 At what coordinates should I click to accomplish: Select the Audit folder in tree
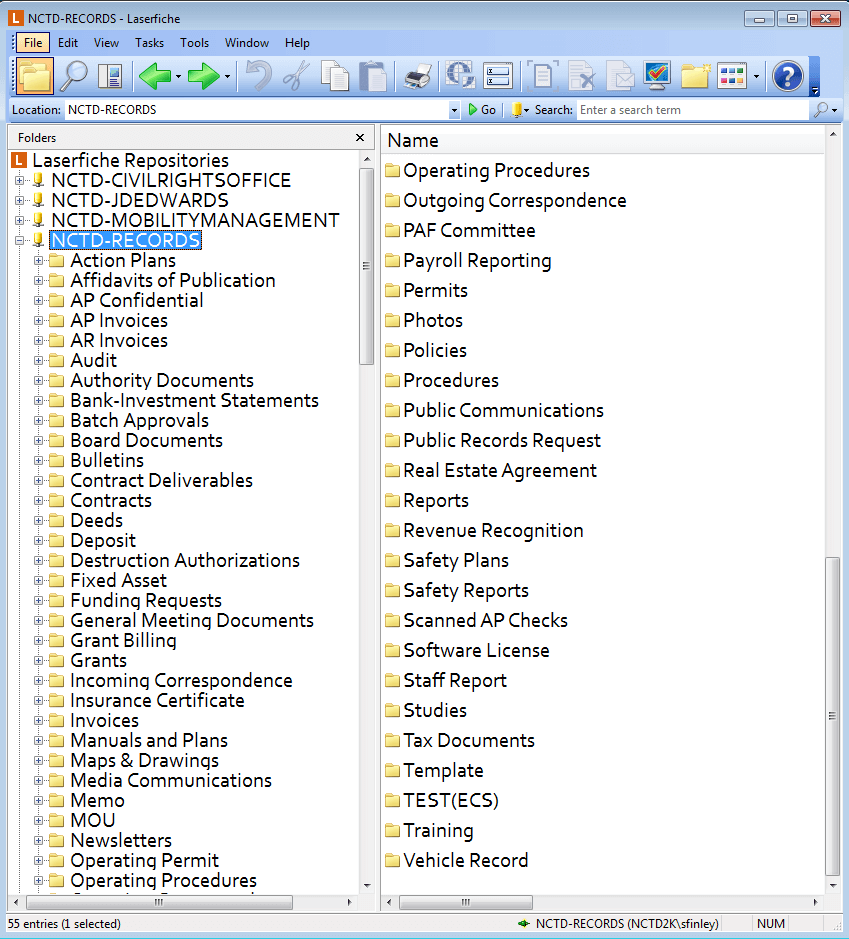[93, 361]
